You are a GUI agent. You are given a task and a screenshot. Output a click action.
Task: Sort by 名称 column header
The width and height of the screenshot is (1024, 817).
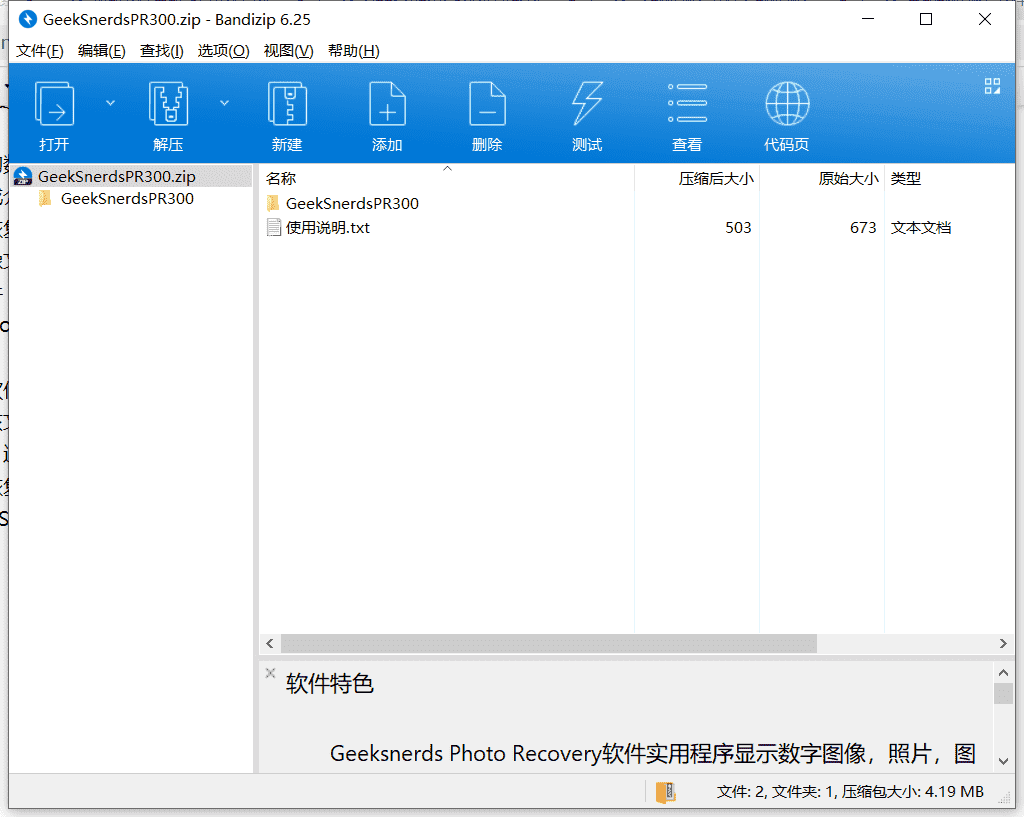pyautogui.click(x=447, y=178)
